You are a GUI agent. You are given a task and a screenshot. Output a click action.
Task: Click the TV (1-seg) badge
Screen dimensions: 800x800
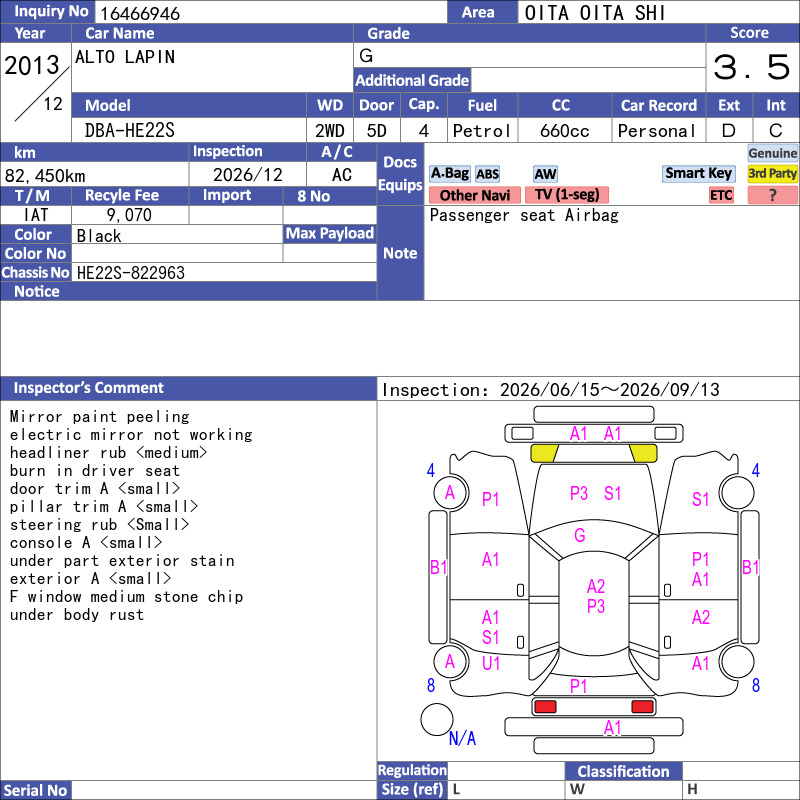click(x=566, y=195)
